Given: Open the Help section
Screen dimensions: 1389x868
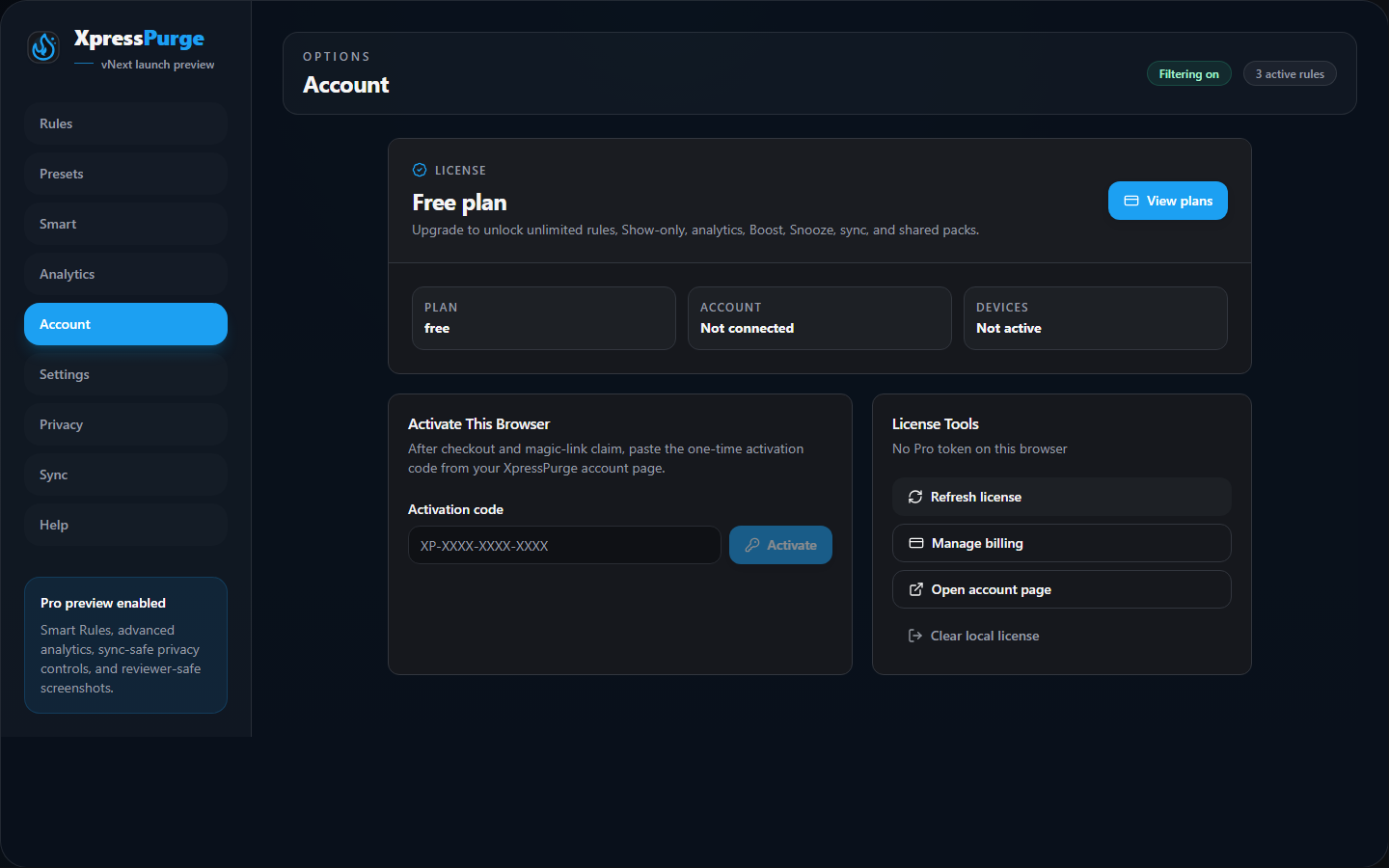Looking at the screenshot, I should pos(125,525).
